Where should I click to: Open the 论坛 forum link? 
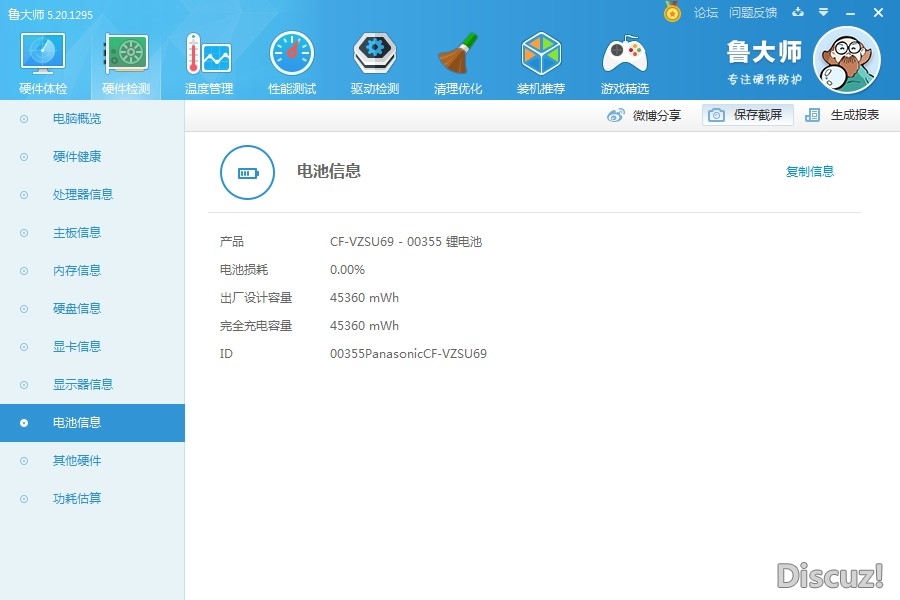706,12
